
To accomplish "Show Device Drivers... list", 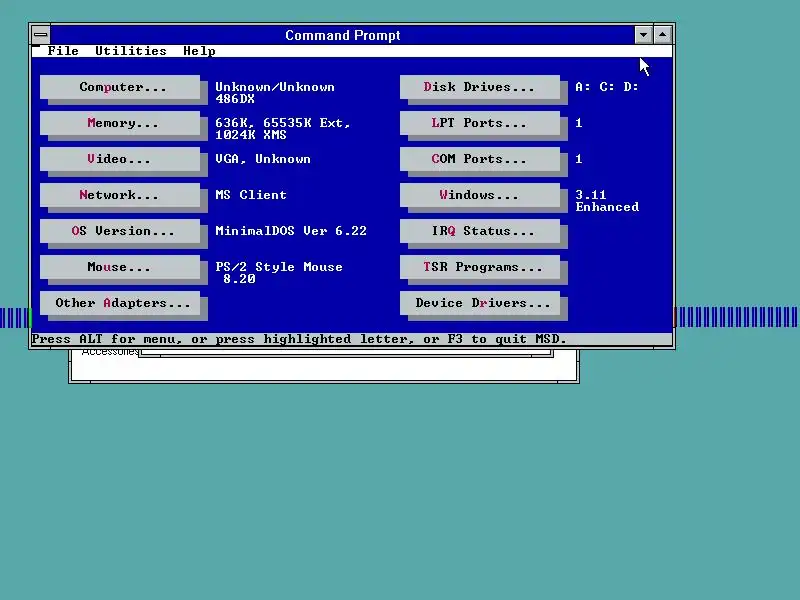I will (x=480, y=303).
